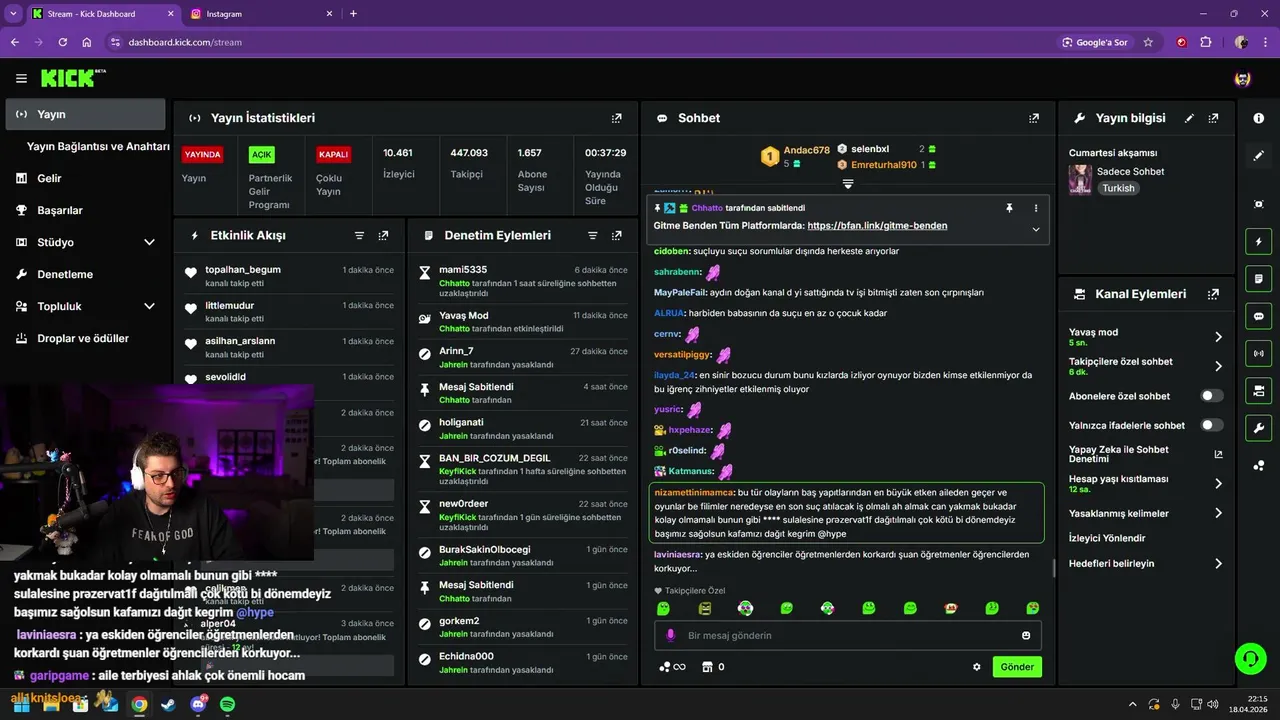Screen dimensions: 1280x720
Task: Edit Yayın bilgisi with pencil icon
Action: [x=1189, y=118]
